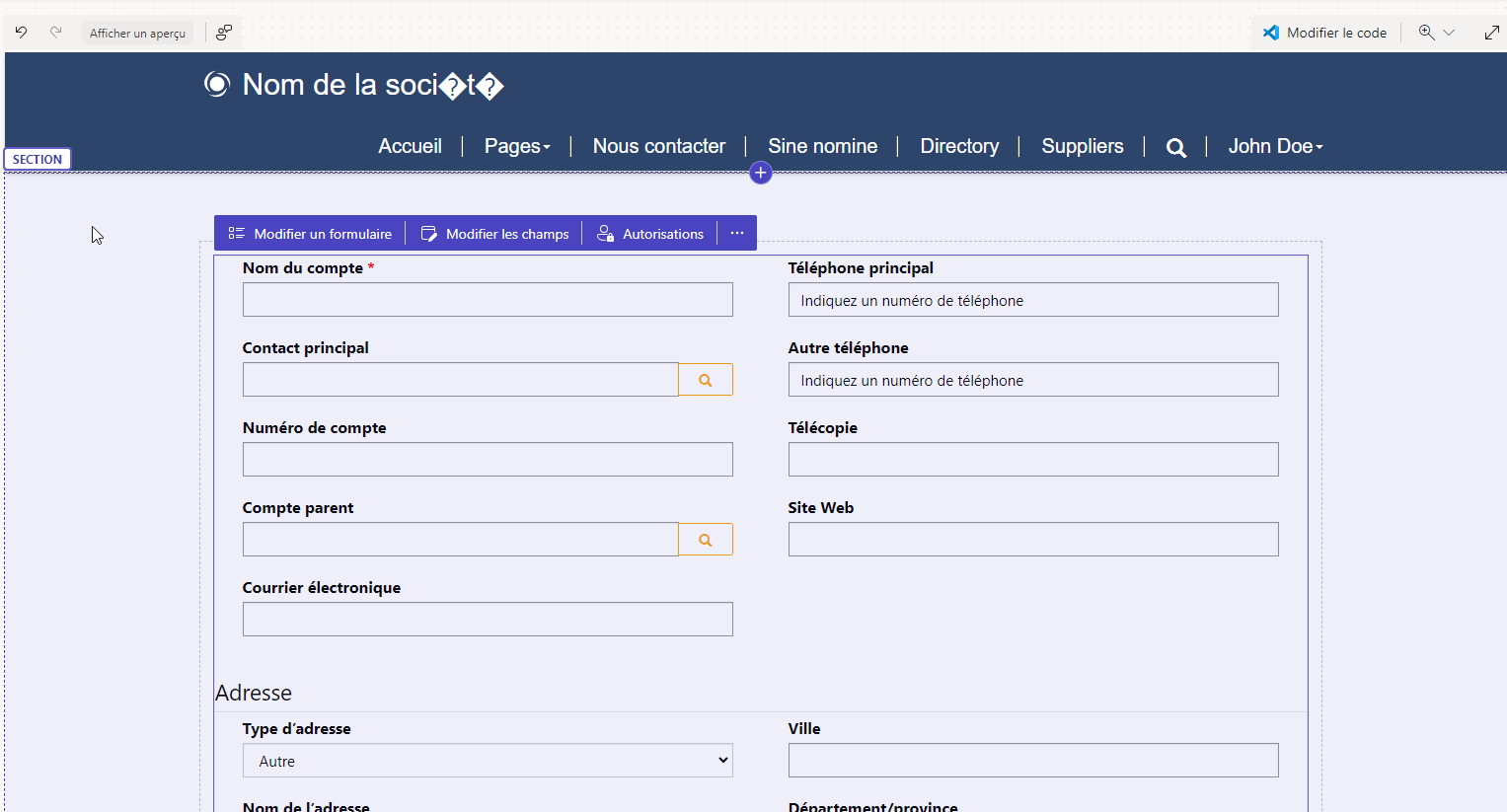Click the plus icon to add section

click(760, 173)
